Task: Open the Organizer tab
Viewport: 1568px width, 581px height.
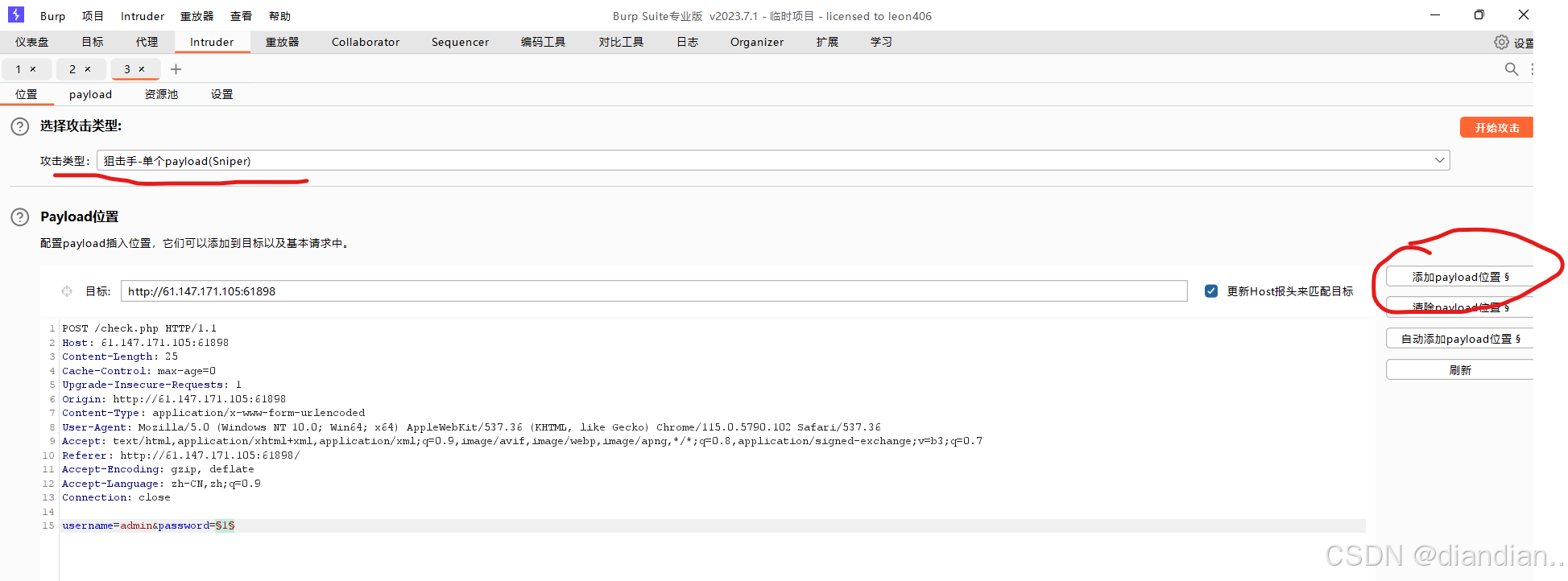Action: [757, 42]
